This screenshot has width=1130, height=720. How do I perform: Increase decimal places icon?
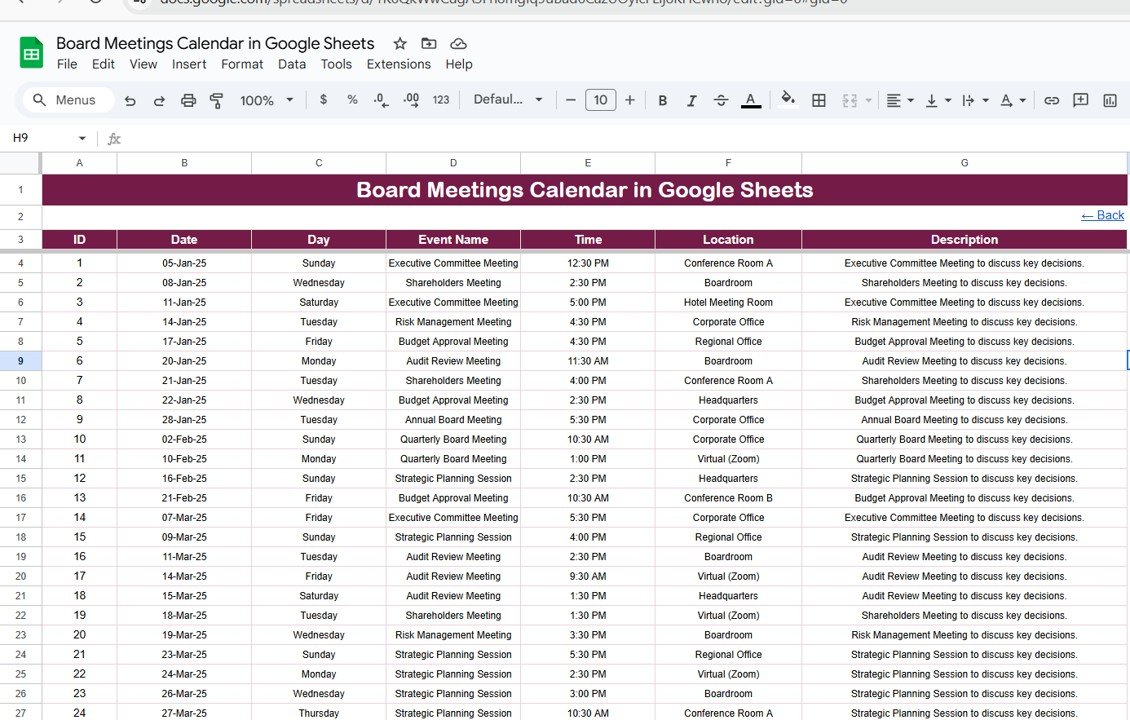411,100
